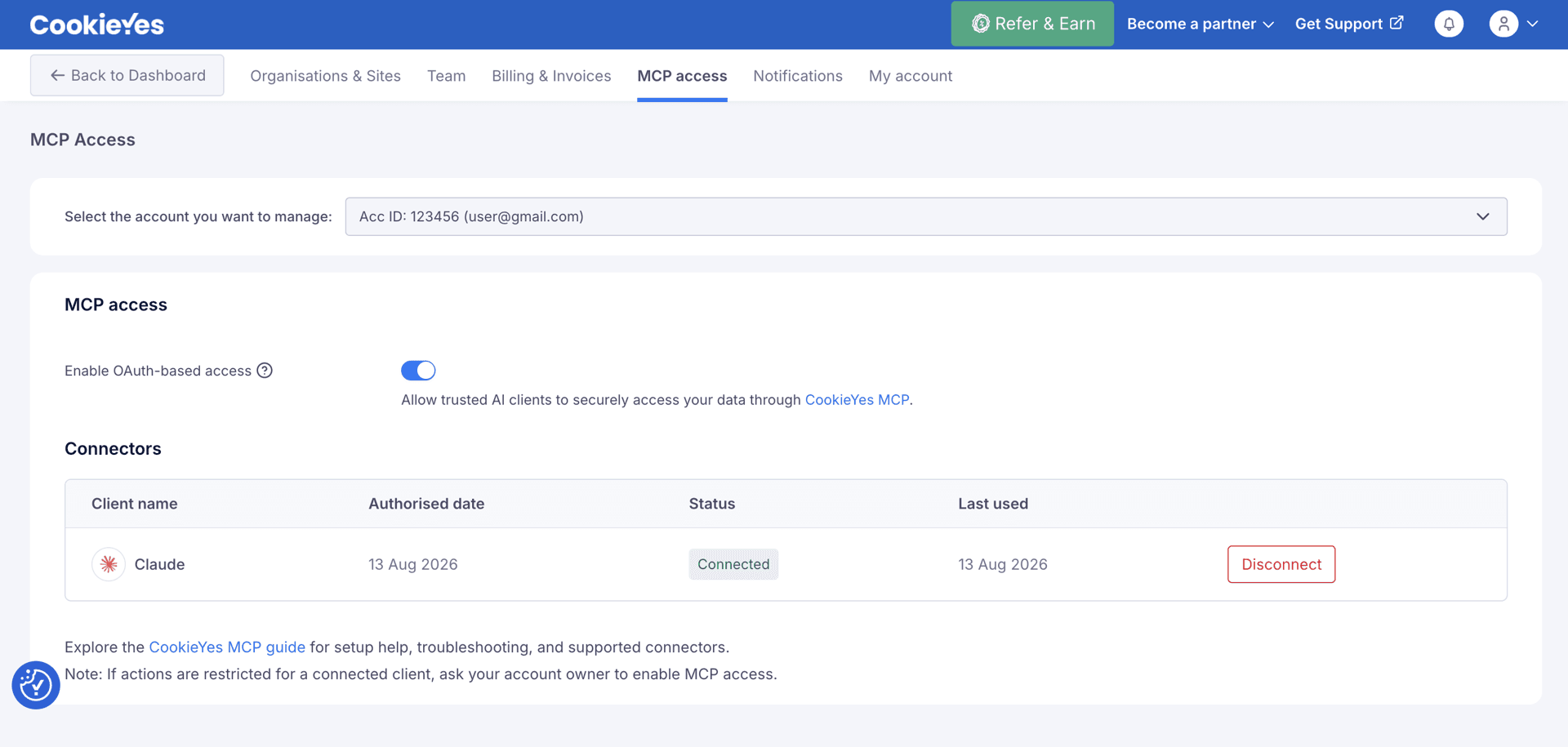Open the CookieYes MCP link

pos(857,400)
